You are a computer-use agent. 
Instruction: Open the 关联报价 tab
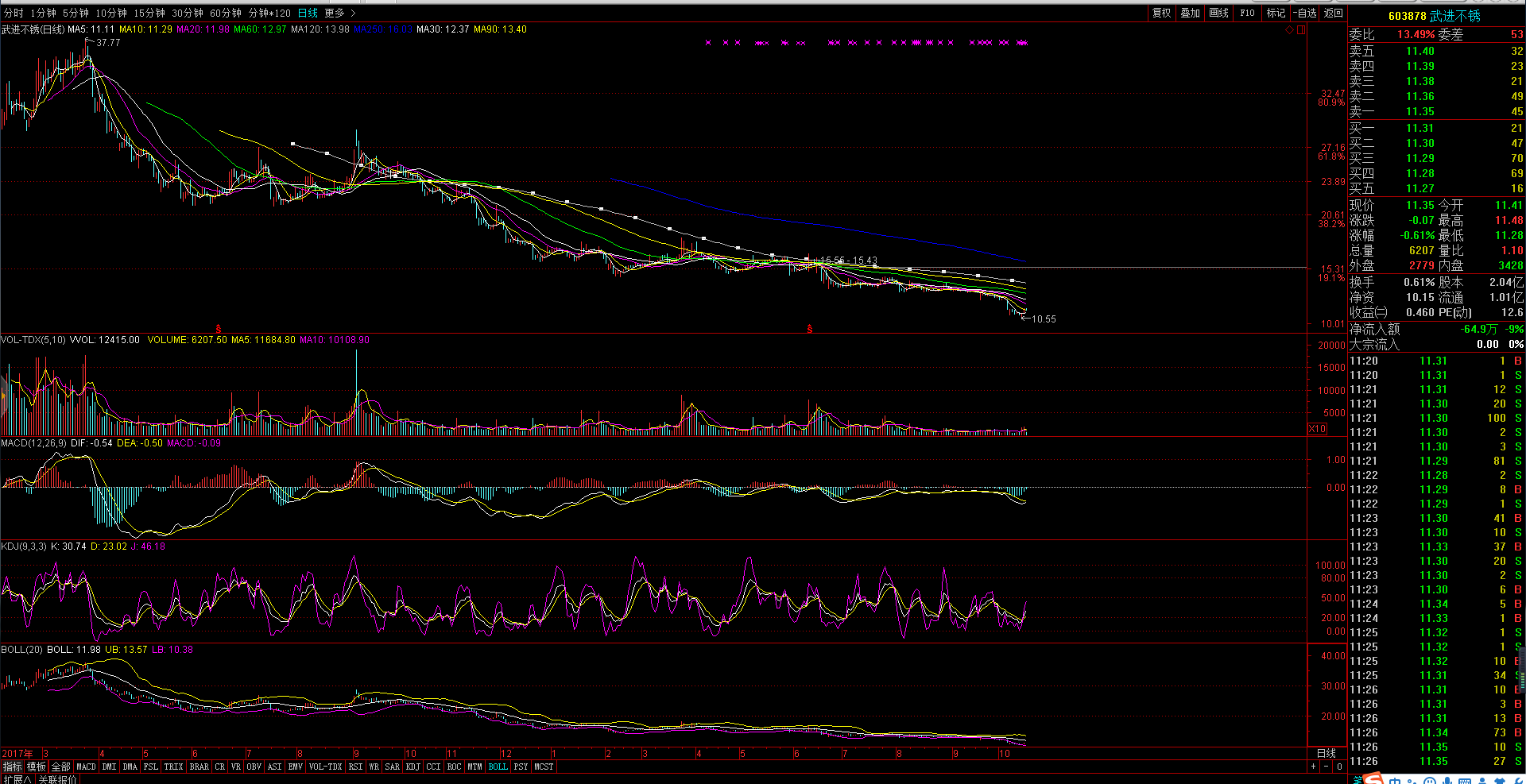pyautogui.click(x=57, y=779)
